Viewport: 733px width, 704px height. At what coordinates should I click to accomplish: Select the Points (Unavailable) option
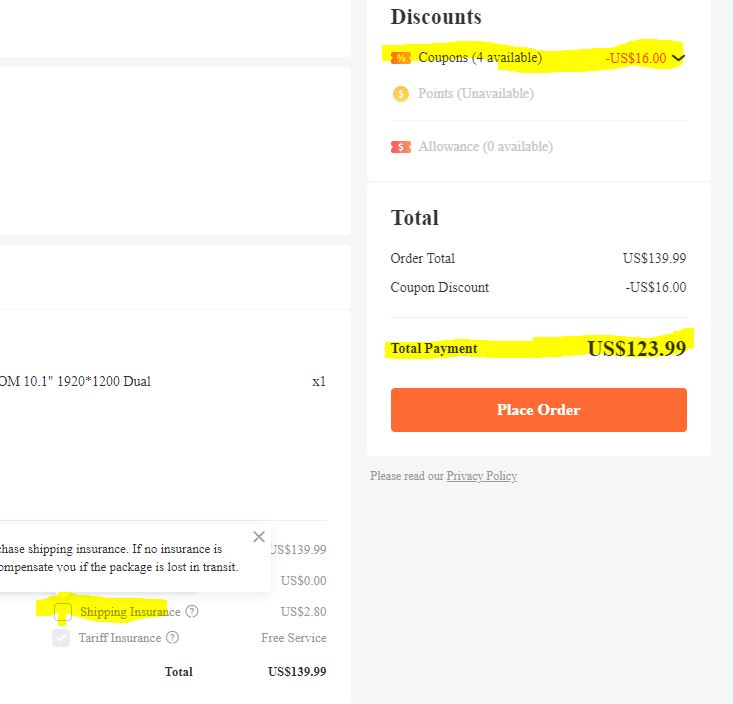(x=476, y=94)
